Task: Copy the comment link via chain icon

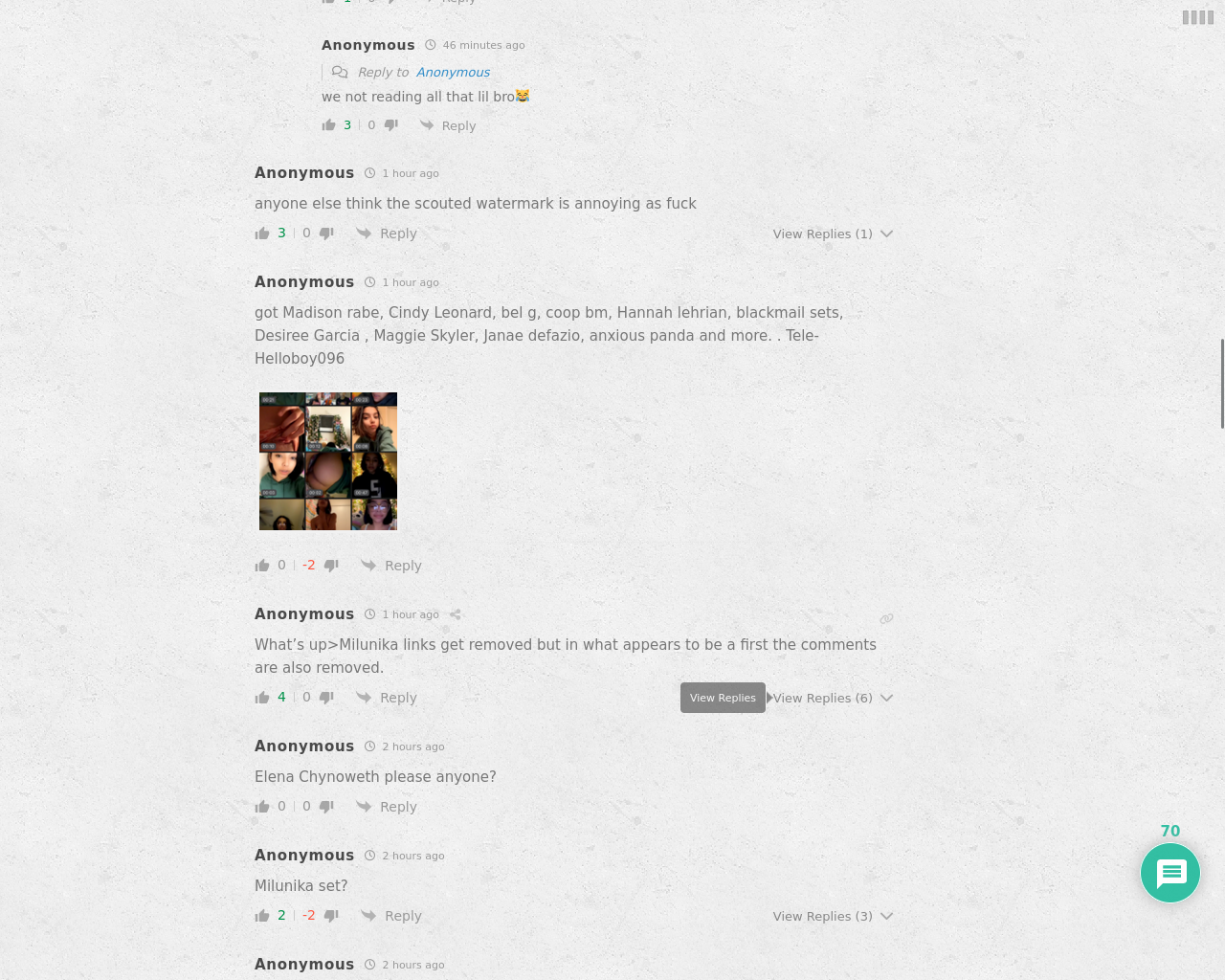Action: click(886, 619)
